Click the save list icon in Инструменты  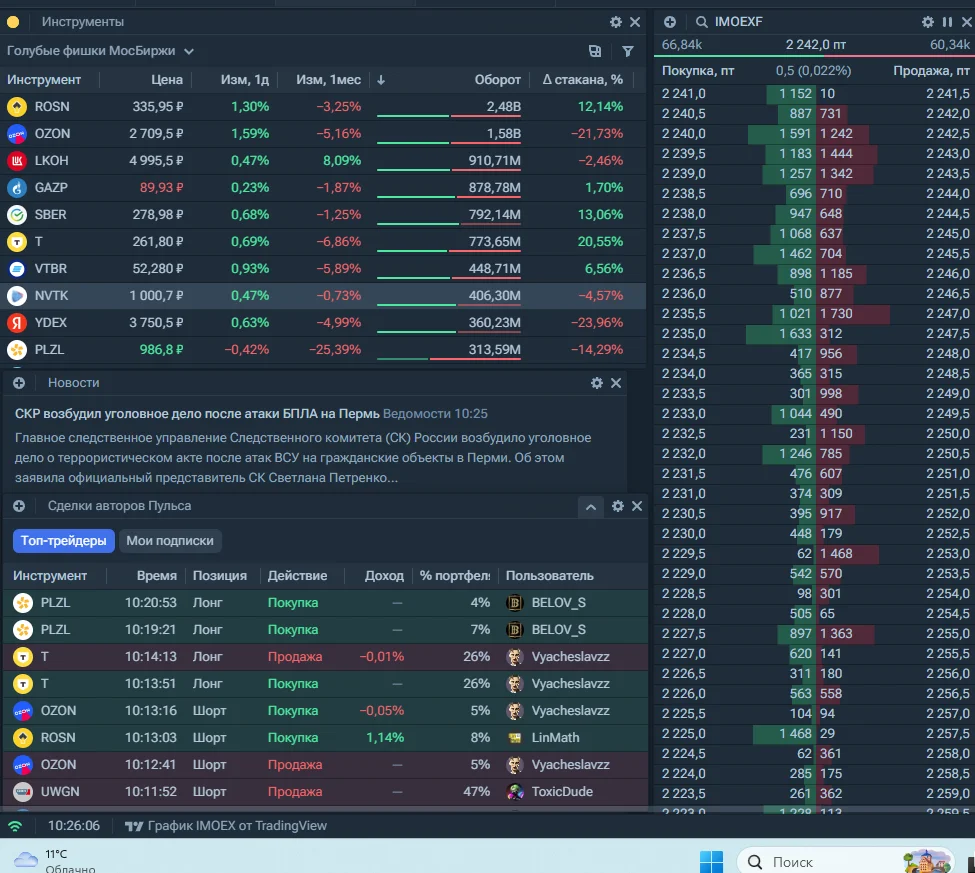click(x=595, y=51)
